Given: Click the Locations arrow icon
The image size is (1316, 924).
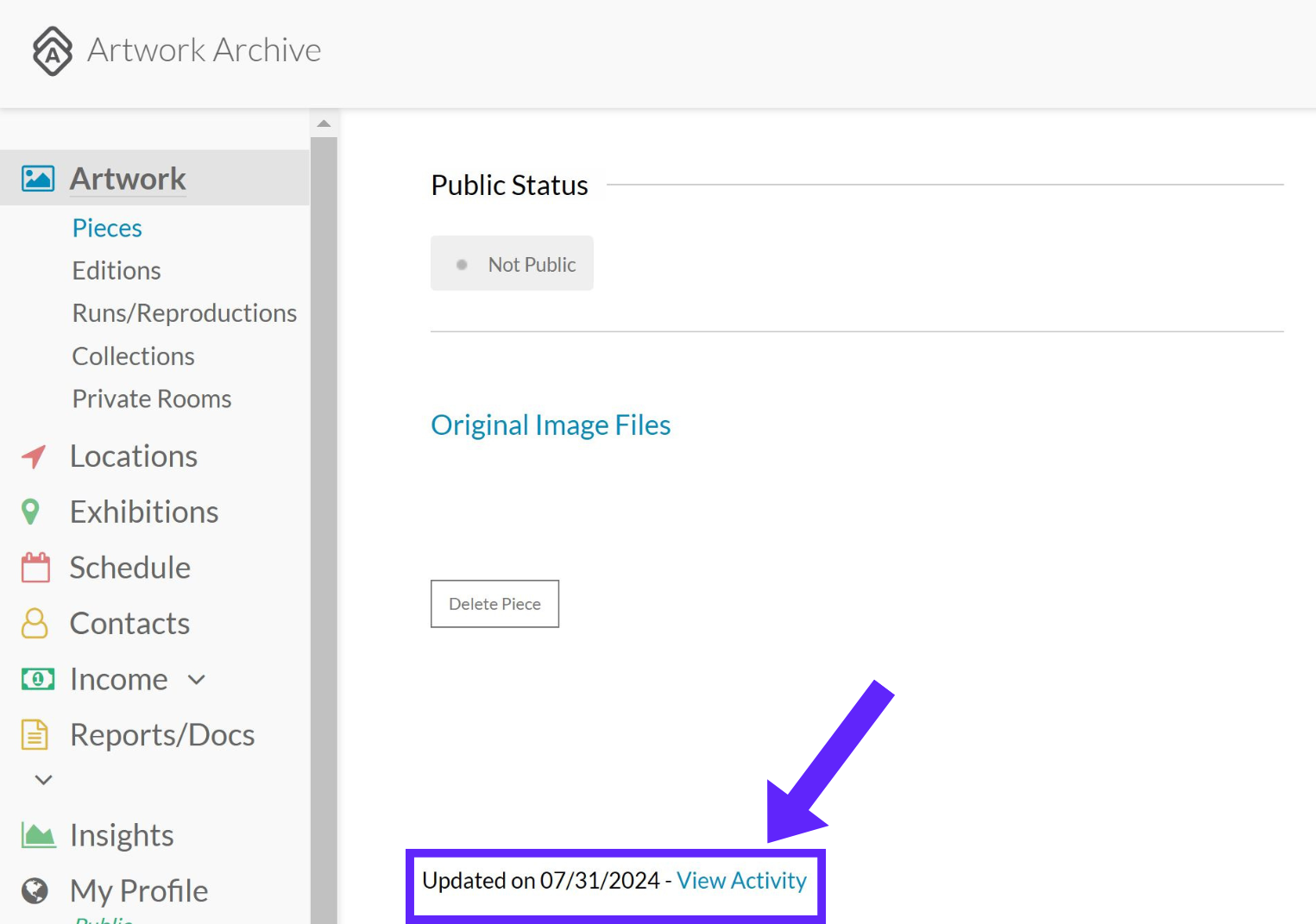Looking at the screenshot, I should pos(34,456).
